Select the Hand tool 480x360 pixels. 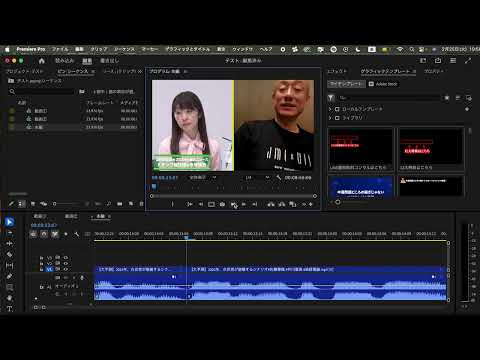[x=10, y=298]
